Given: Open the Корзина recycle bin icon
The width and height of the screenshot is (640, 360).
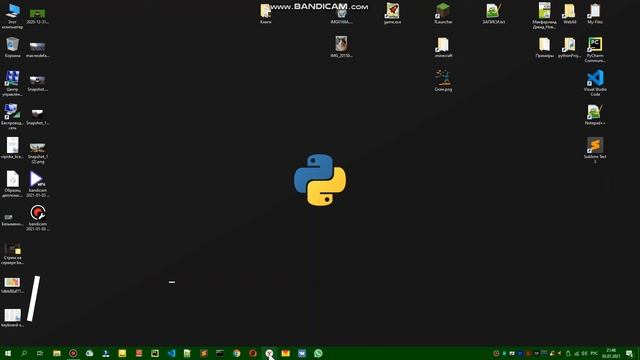Looking at the screenshot, I should [12, 47].
